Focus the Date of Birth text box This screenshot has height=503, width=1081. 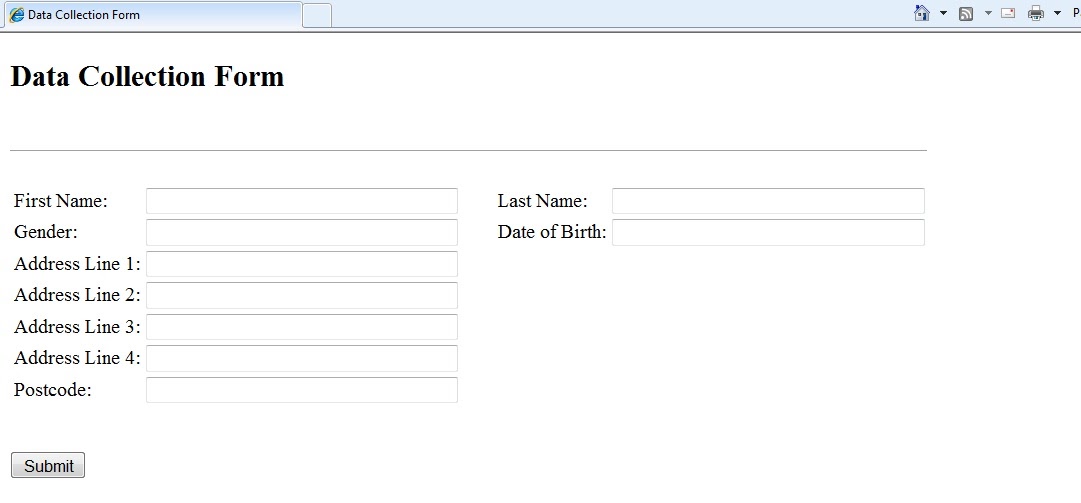pos(768,232)
